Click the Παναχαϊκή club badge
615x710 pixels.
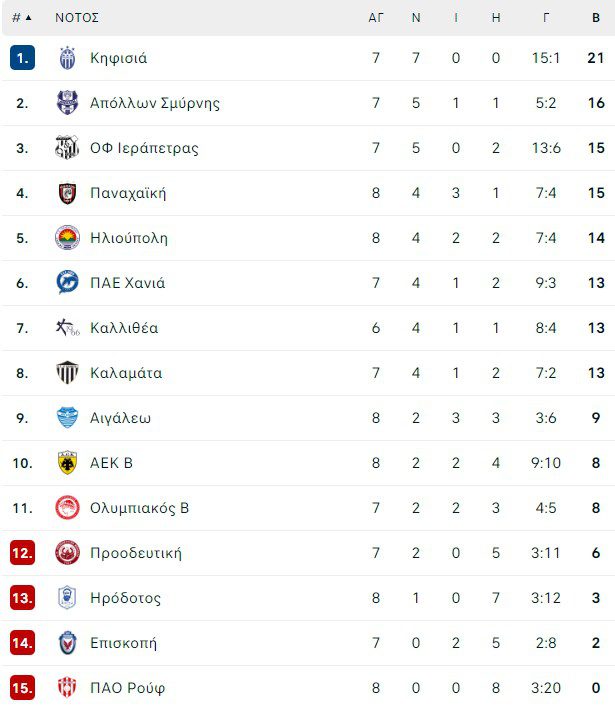click(67, 193)
